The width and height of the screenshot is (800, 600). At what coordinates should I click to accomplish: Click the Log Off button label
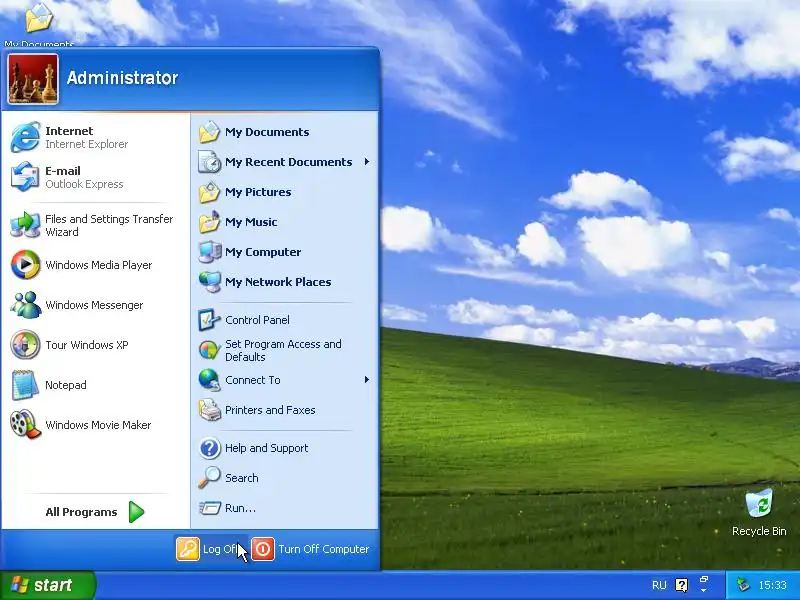pyautogui.click(x=220, y=549)
